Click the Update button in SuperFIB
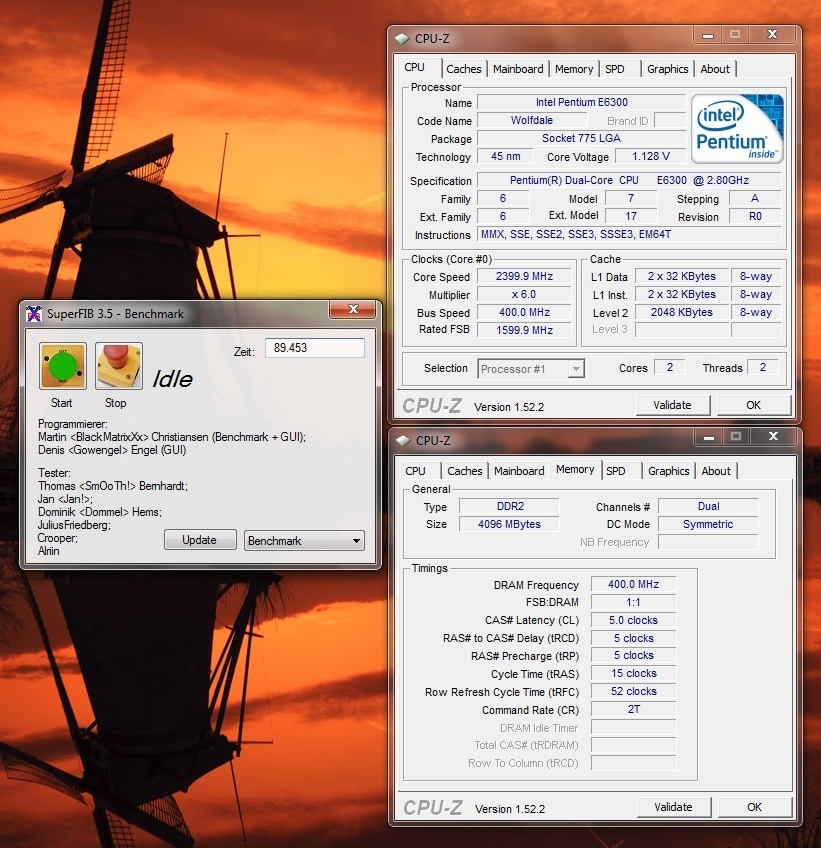Screen dimensions: 821x848 click(x=200, y=540)
